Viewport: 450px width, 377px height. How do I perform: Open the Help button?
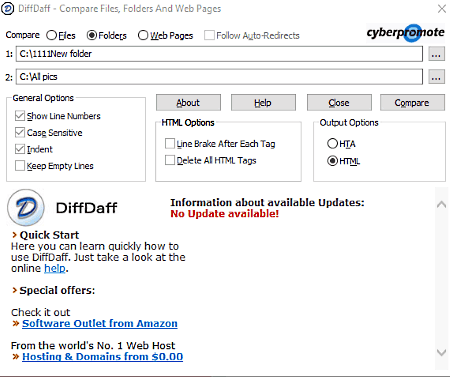pos(263,103)
